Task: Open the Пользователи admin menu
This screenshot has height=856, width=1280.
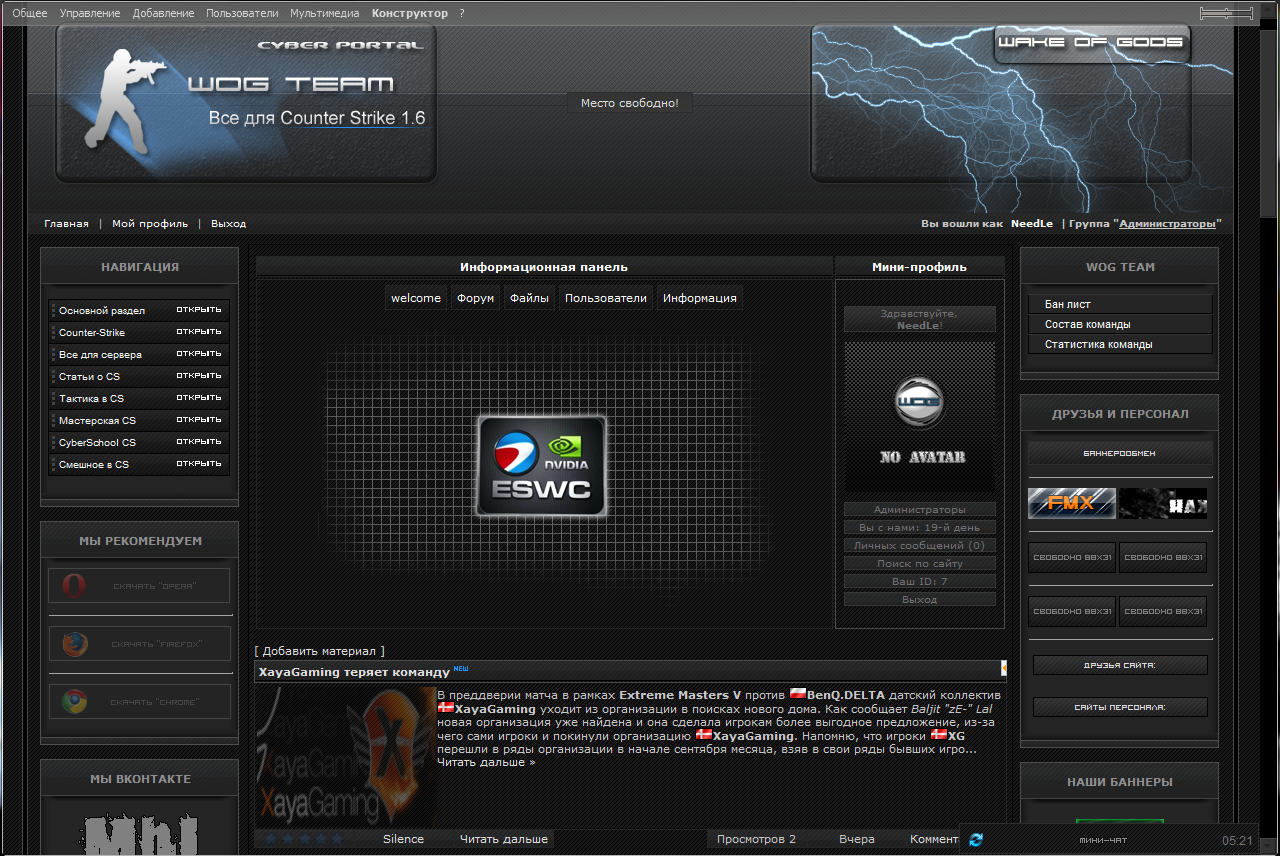Action: point(242,13)
